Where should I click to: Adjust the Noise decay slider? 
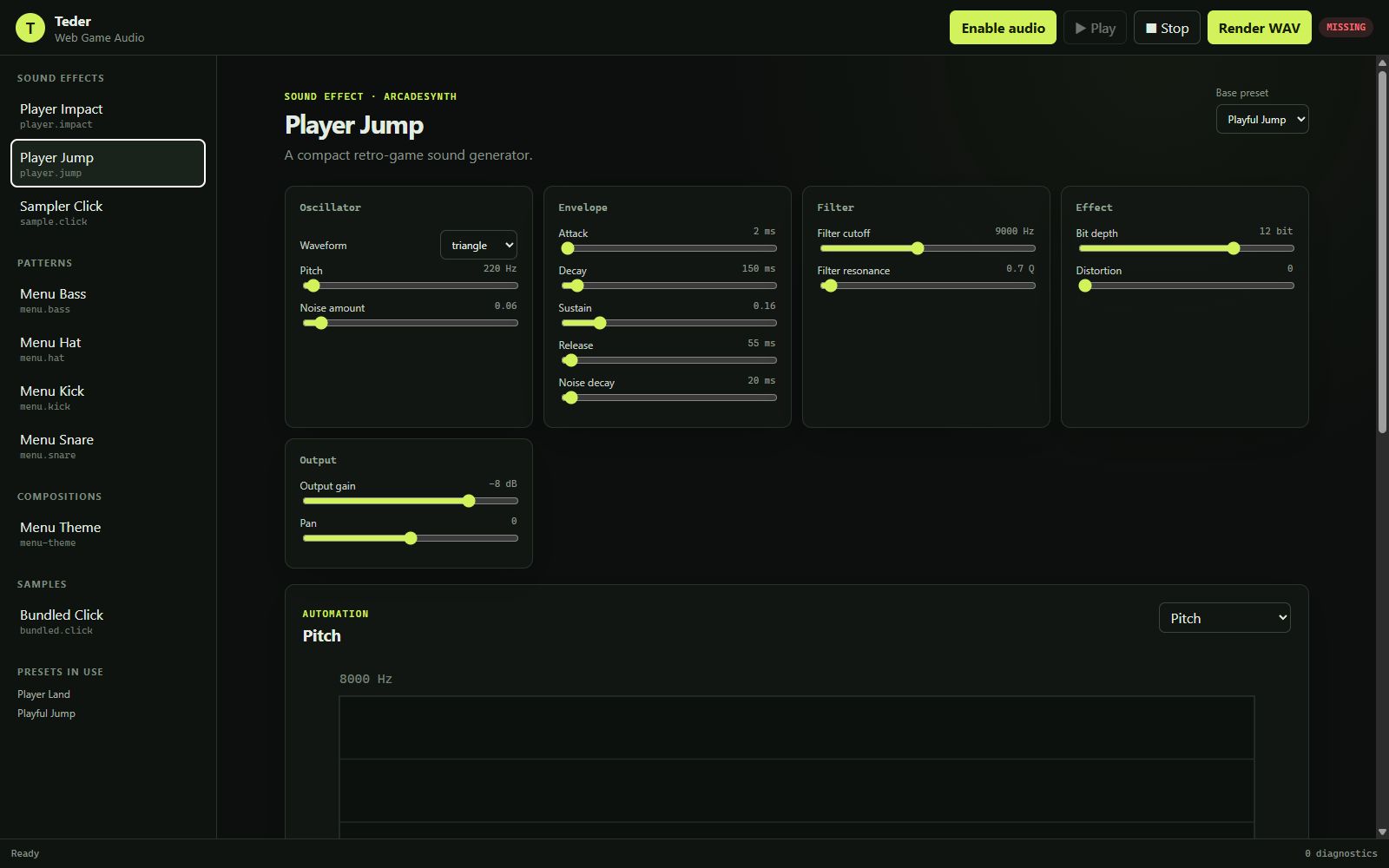pos(668,398)
